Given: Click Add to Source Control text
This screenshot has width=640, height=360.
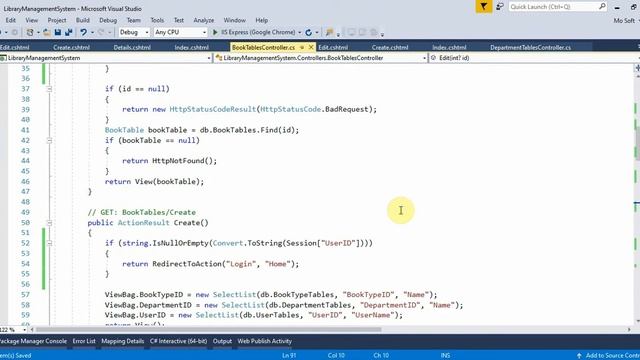Looking at the screenshot, I should (x=613, y=356).
